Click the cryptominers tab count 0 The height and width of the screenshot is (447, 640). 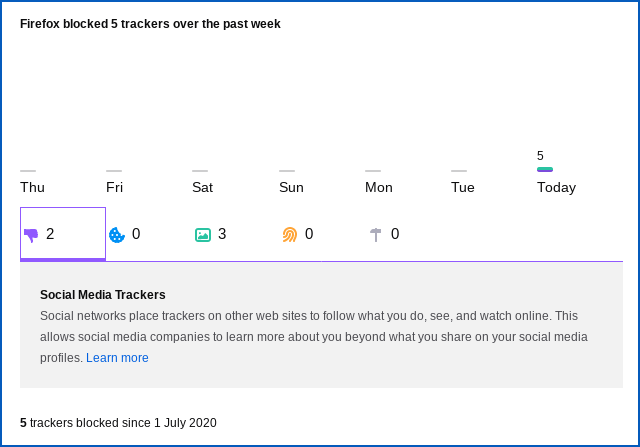tap(395, 234)
